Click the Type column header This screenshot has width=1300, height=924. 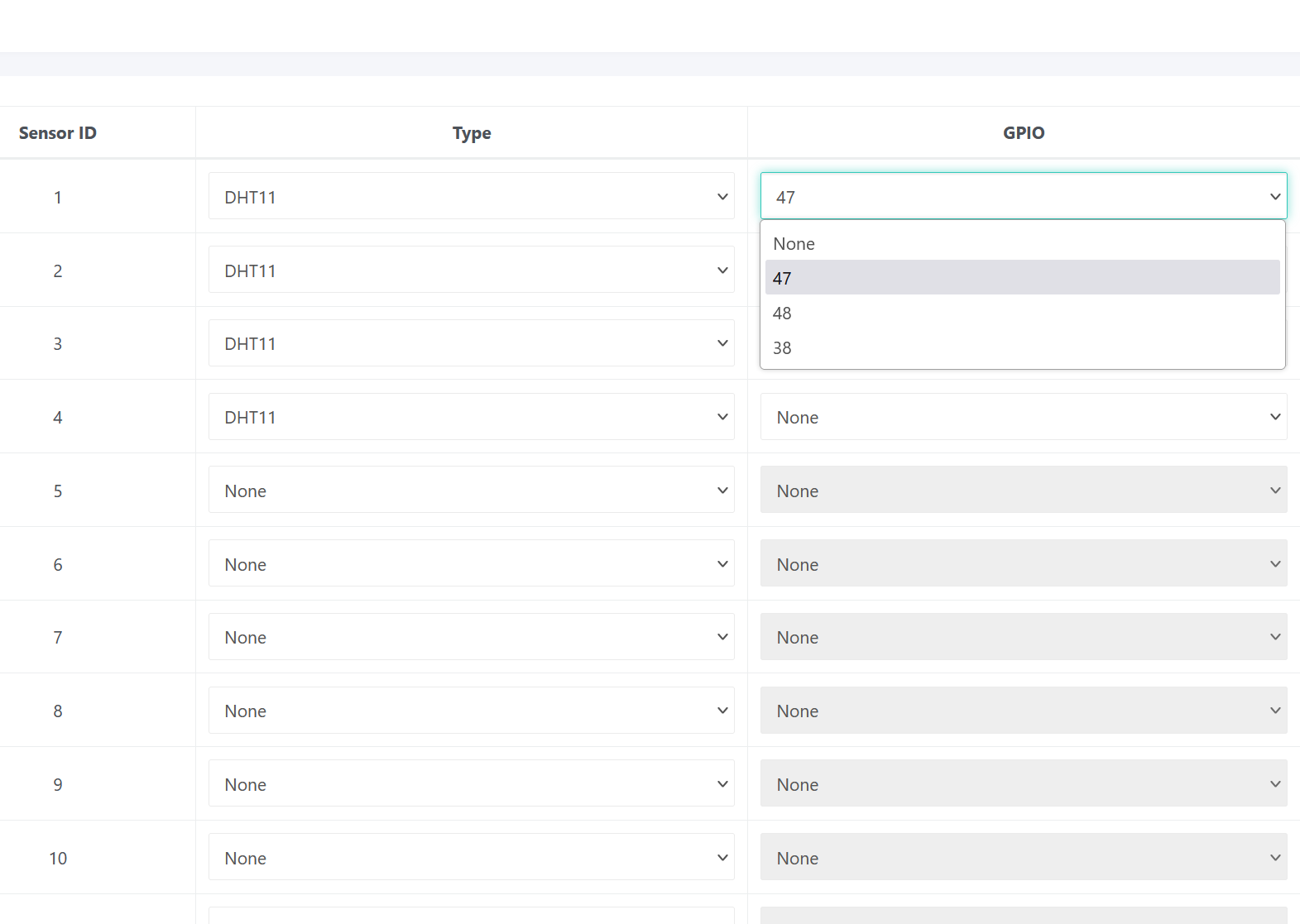pyautogui.click(x=472, y=133)
